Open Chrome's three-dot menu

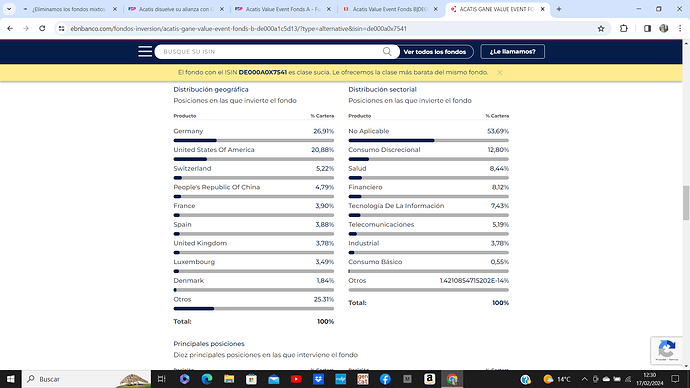click(x=680, y=29)
